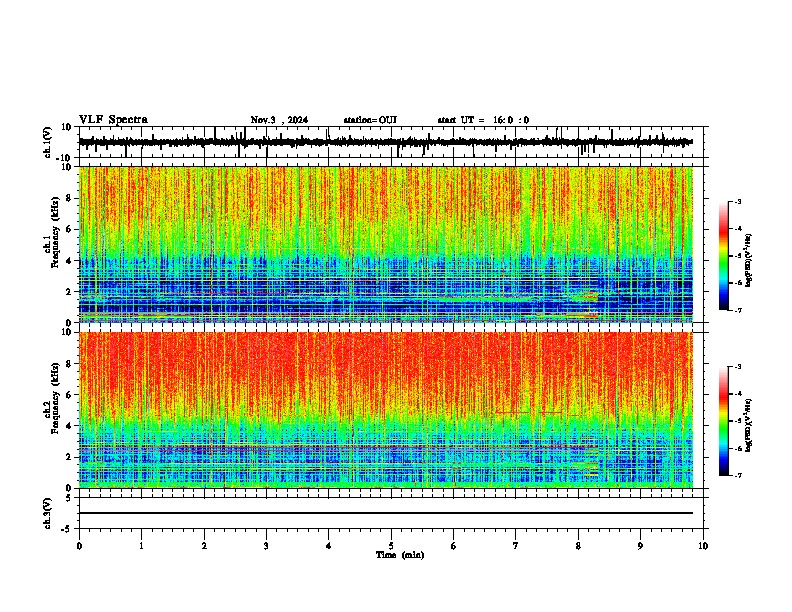792x612 pixels.
Task: Select the date text "Nov.3 , 2024"
Action: [x=279, y=120]
